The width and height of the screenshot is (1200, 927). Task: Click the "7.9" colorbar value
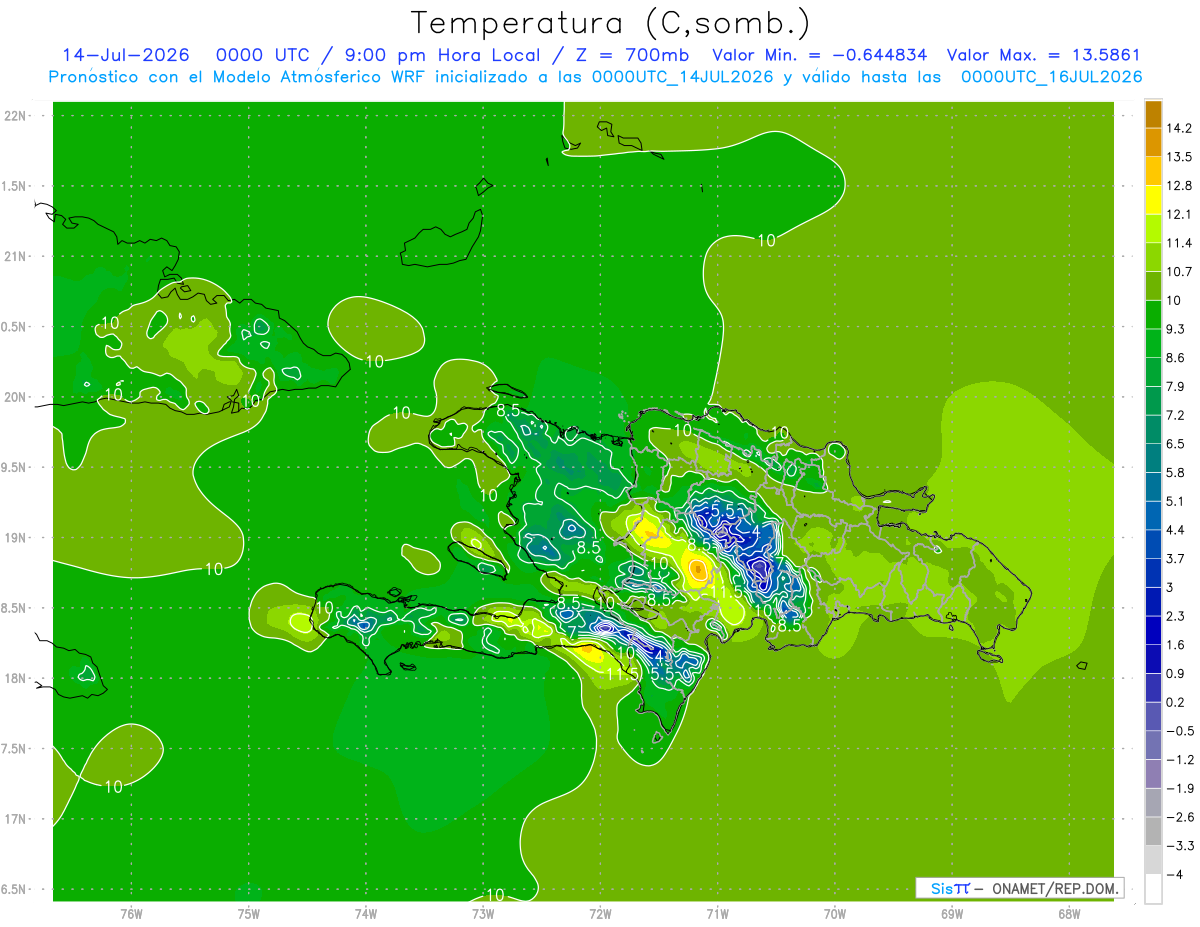click(1175, 386)
